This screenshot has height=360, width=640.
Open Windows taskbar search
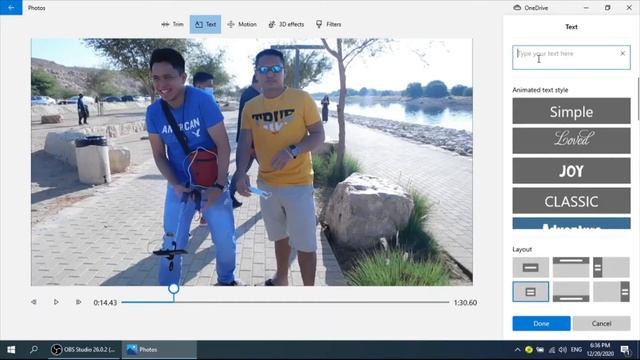34,350
